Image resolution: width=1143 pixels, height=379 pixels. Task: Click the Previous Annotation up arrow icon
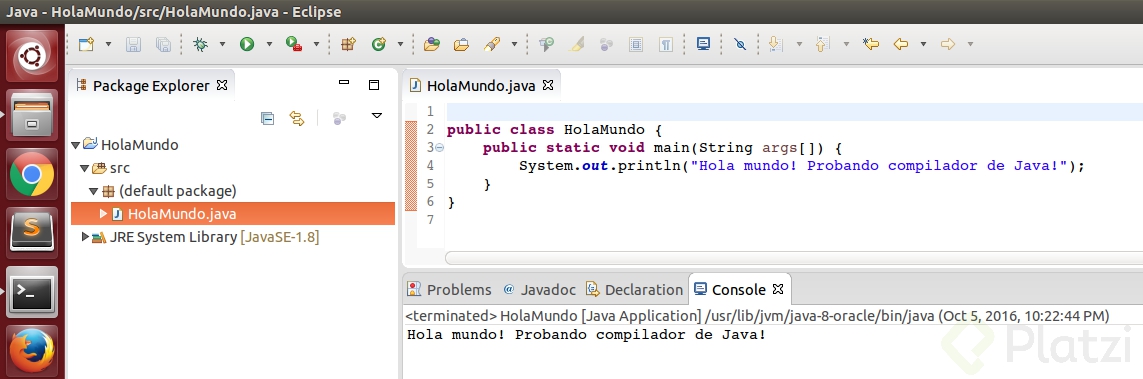click(822, 44)
